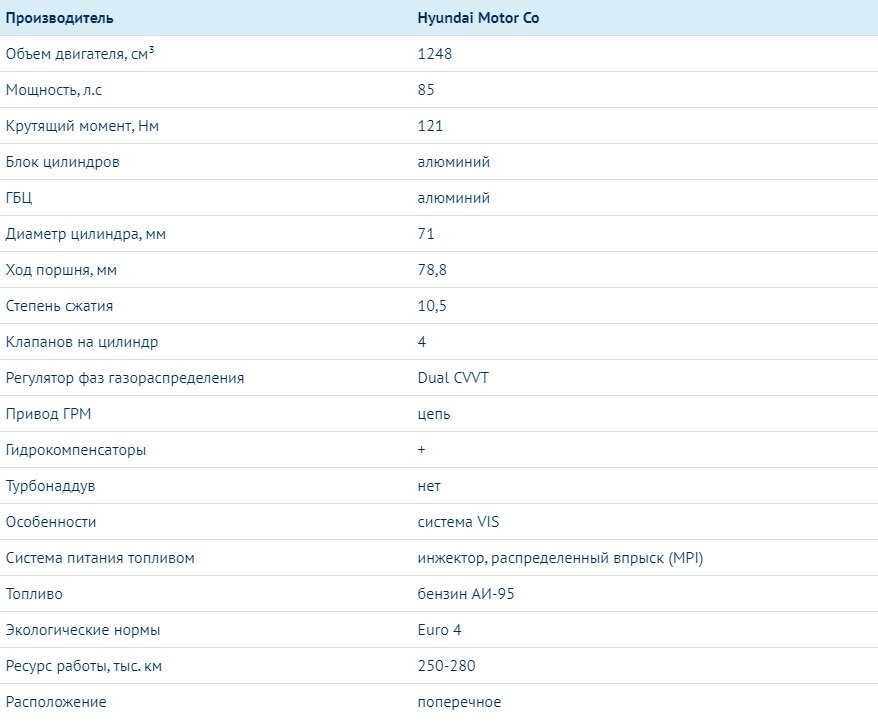Click the 'Топливо' label
The height and width of the screenshot is (722, 878).
tap(34, 594)
